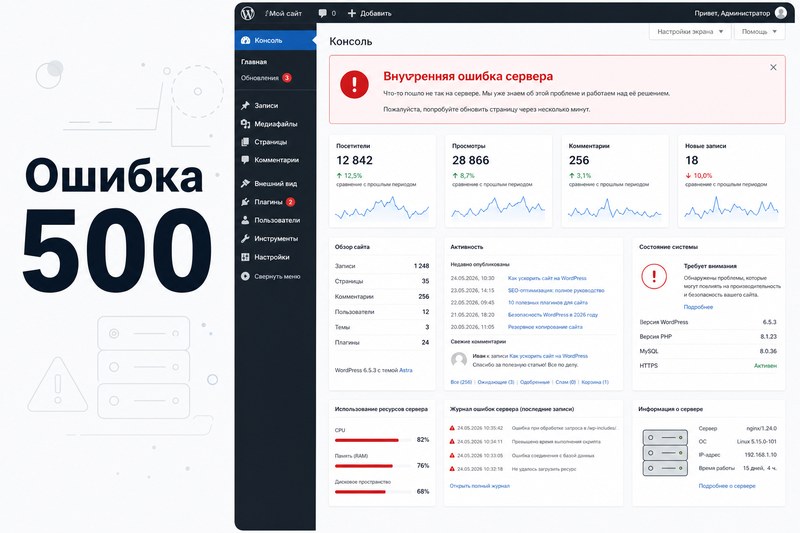This screenshot has height=533, width=800.
Task: Click the Инструменты wrench icon
Action: 245,238
